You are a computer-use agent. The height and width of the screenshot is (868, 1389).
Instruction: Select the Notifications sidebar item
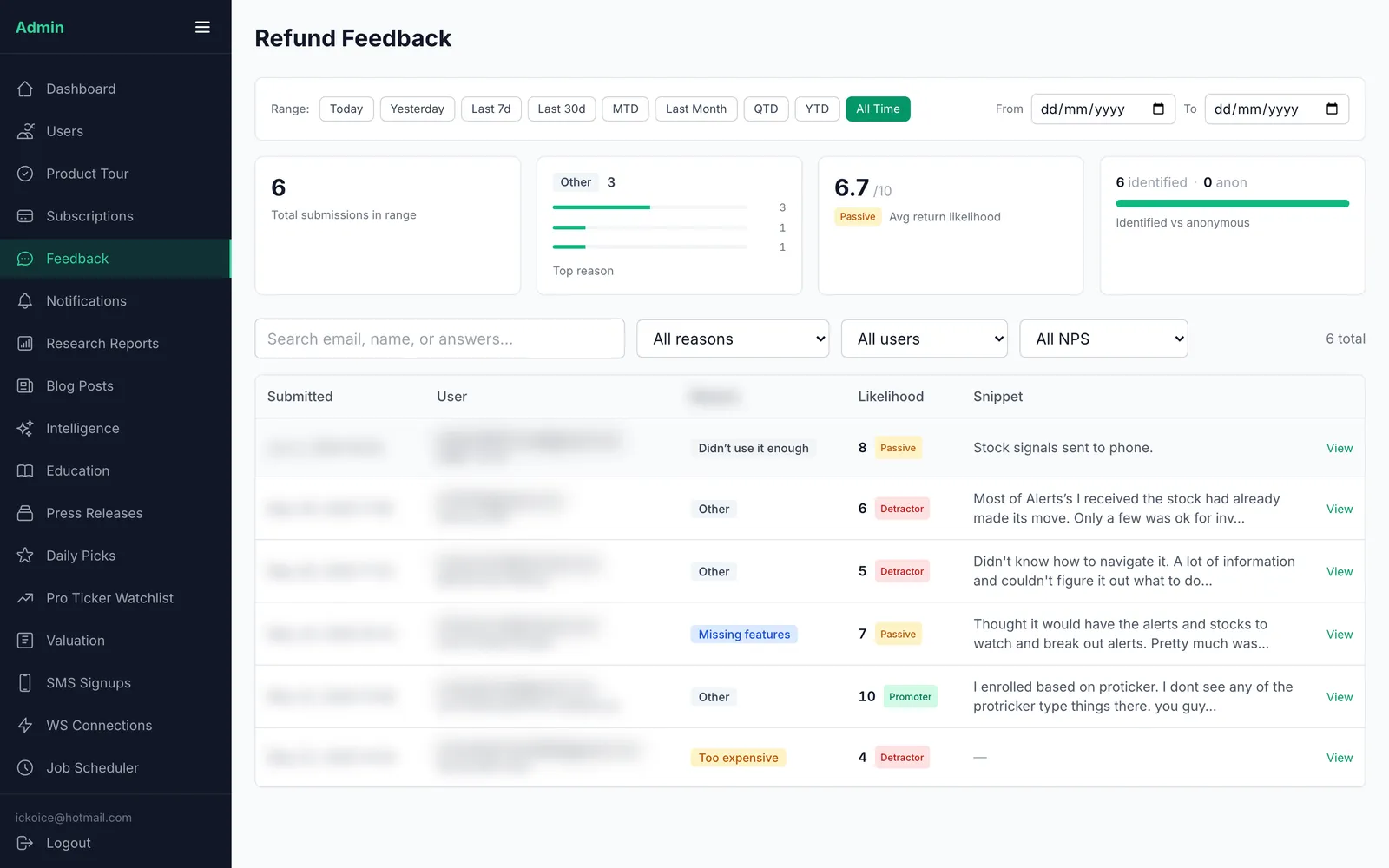coord(115,301)
